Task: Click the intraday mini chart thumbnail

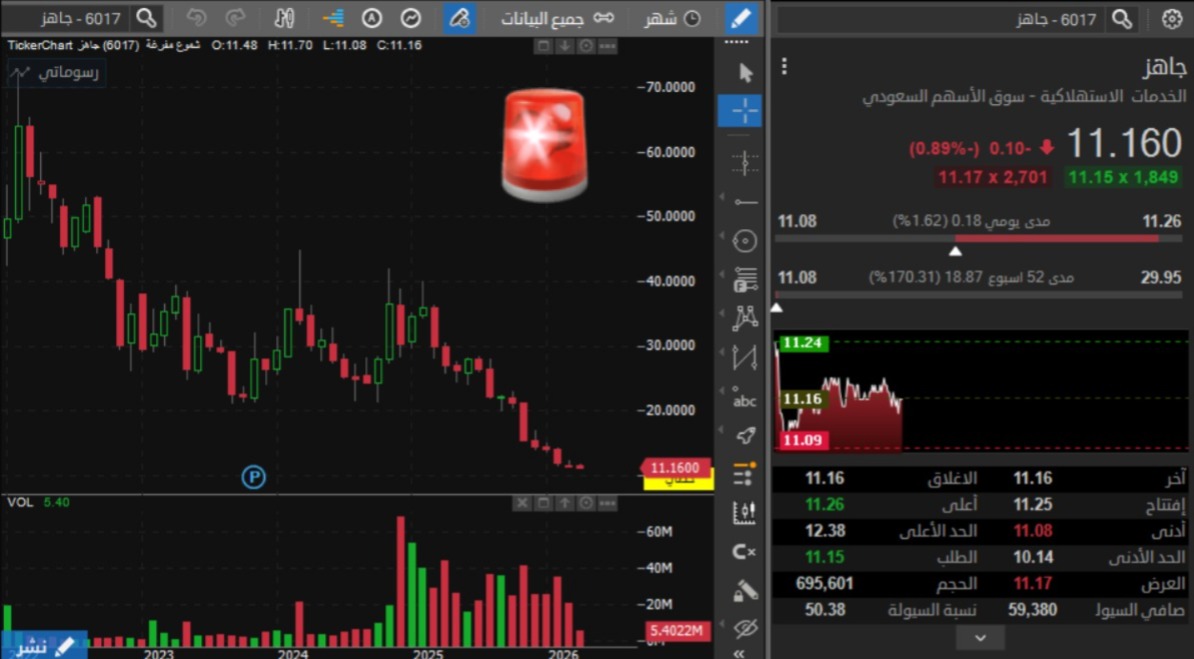Action: click(981, 392)
